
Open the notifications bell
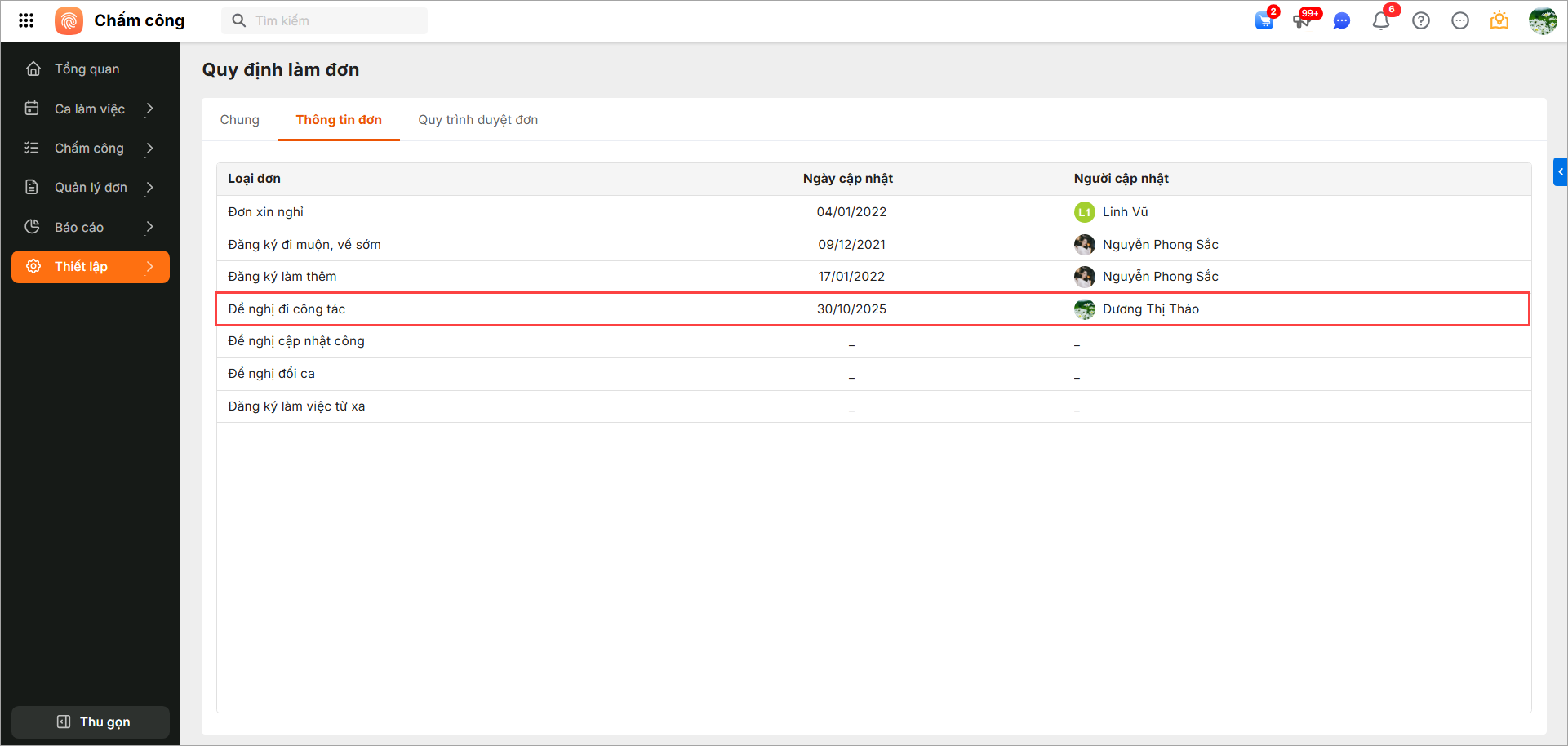coord(1381,21)
